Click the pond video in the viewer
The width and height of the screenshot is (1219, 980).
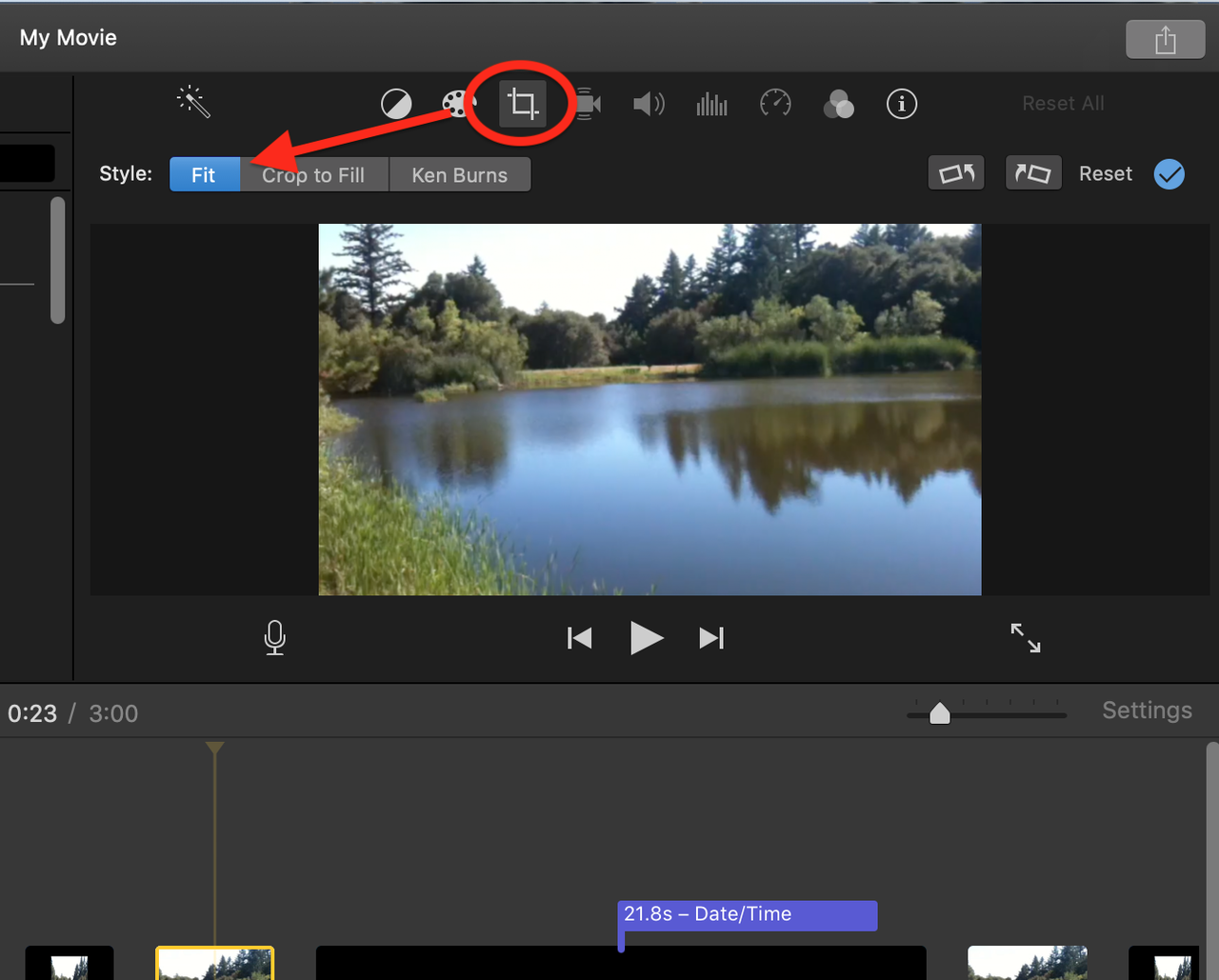[x=649, y=410]
